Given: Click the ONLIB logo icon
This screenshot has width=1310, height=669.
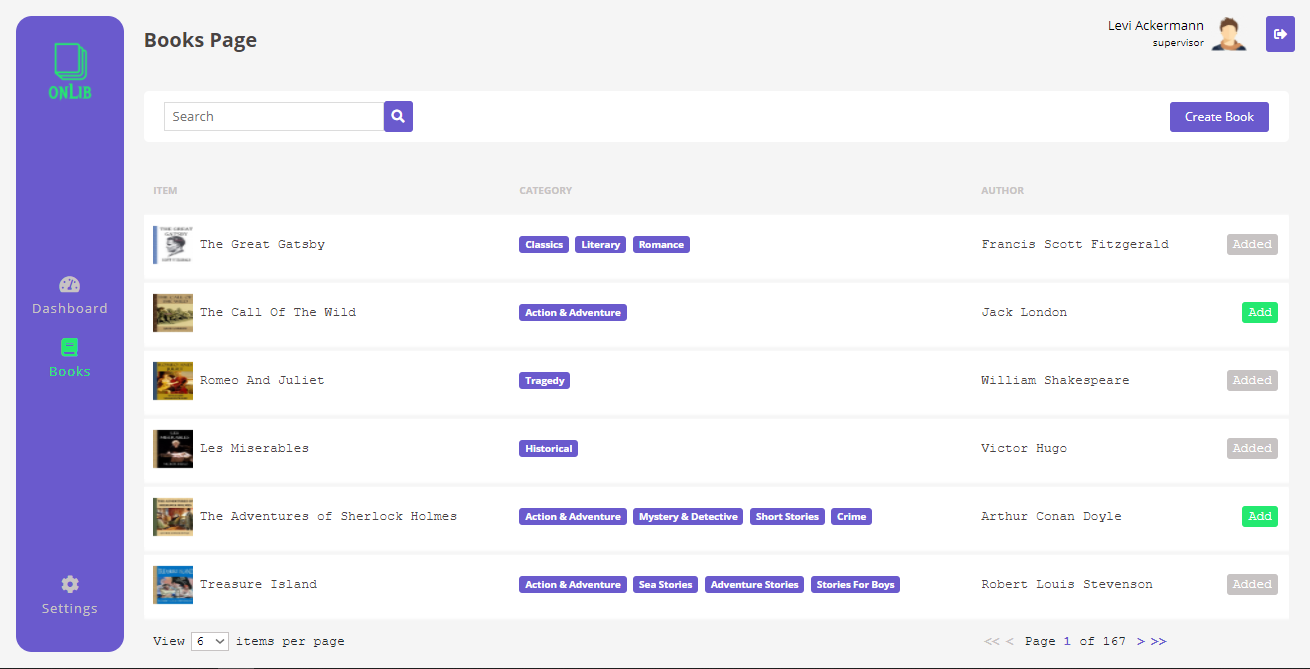Looking at the screenshot, I should (70, 71).
